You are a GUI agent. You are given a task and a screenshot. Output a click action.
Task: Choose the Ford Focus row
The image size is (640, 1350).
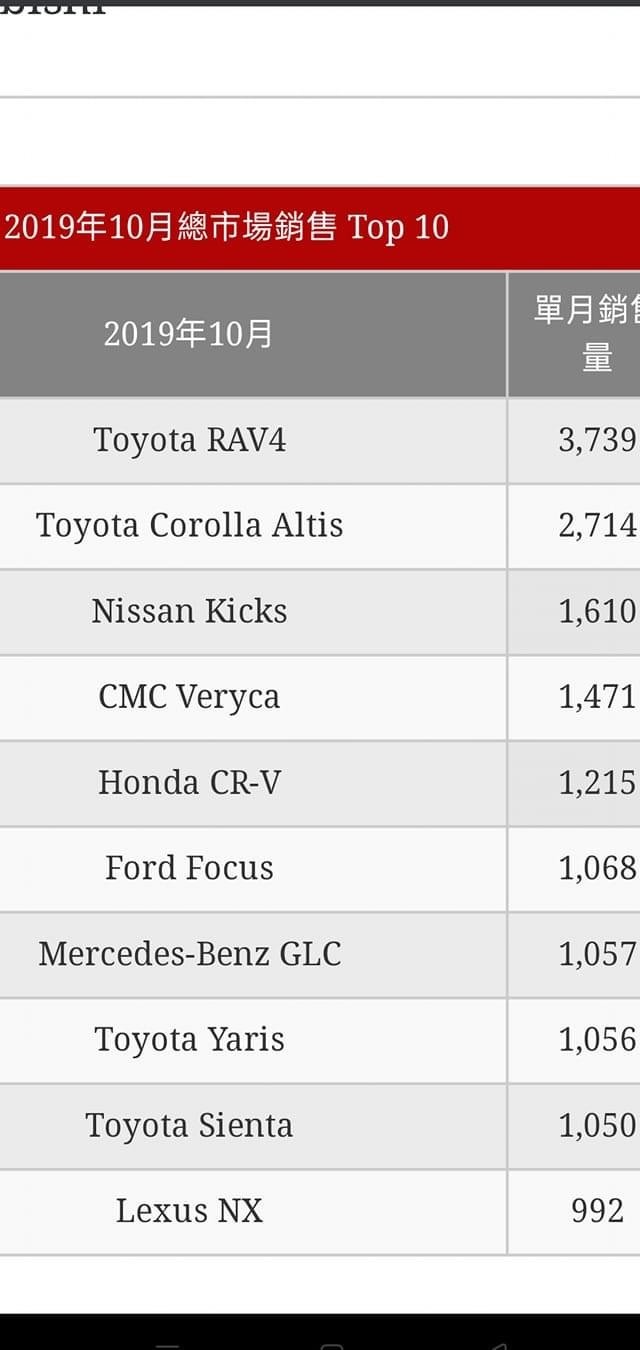[x=320, y=868]
